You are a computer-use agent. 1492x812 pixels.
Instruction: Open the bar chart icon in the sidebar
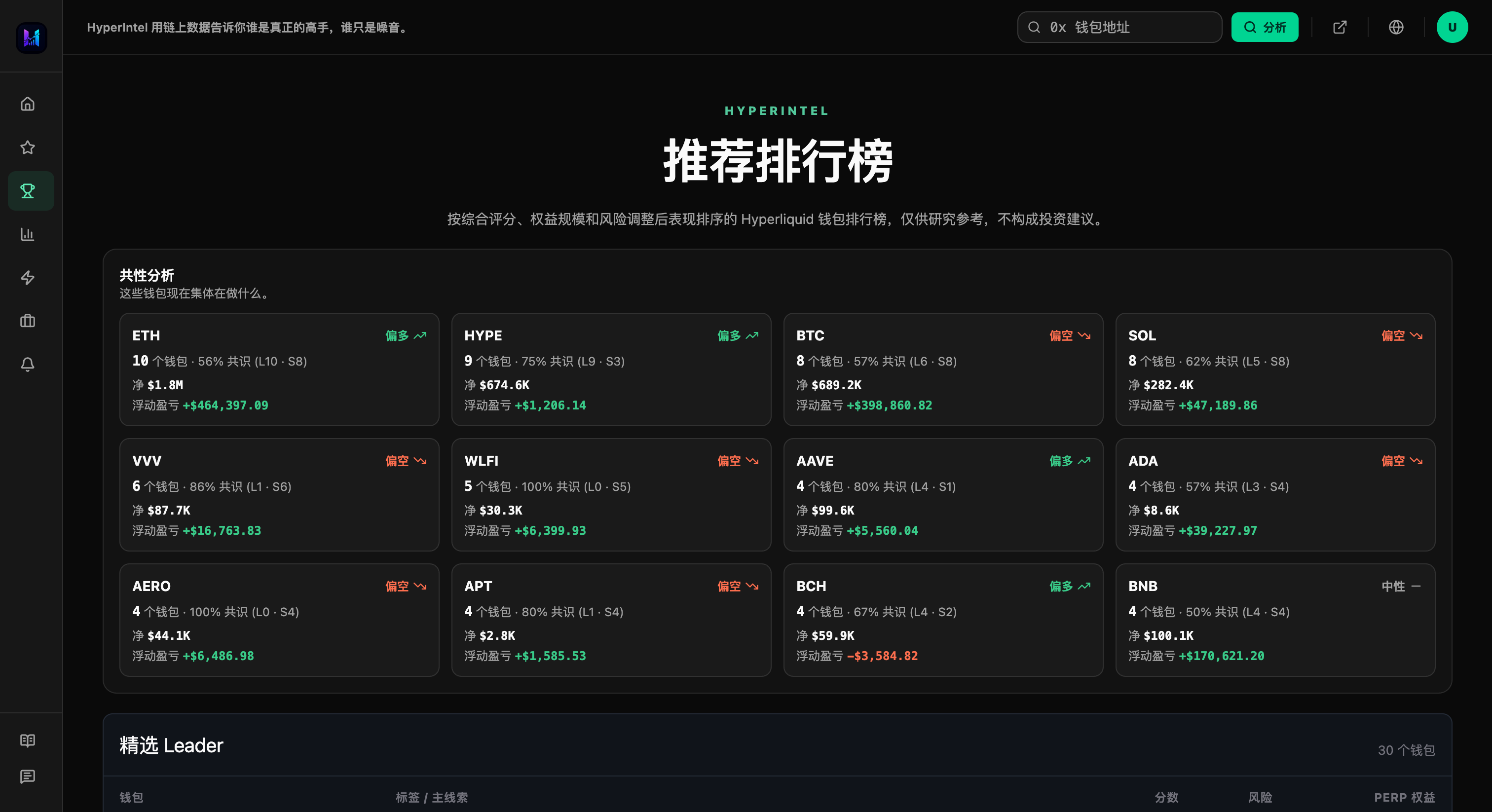pyautogui.click(x=28, y=234)
